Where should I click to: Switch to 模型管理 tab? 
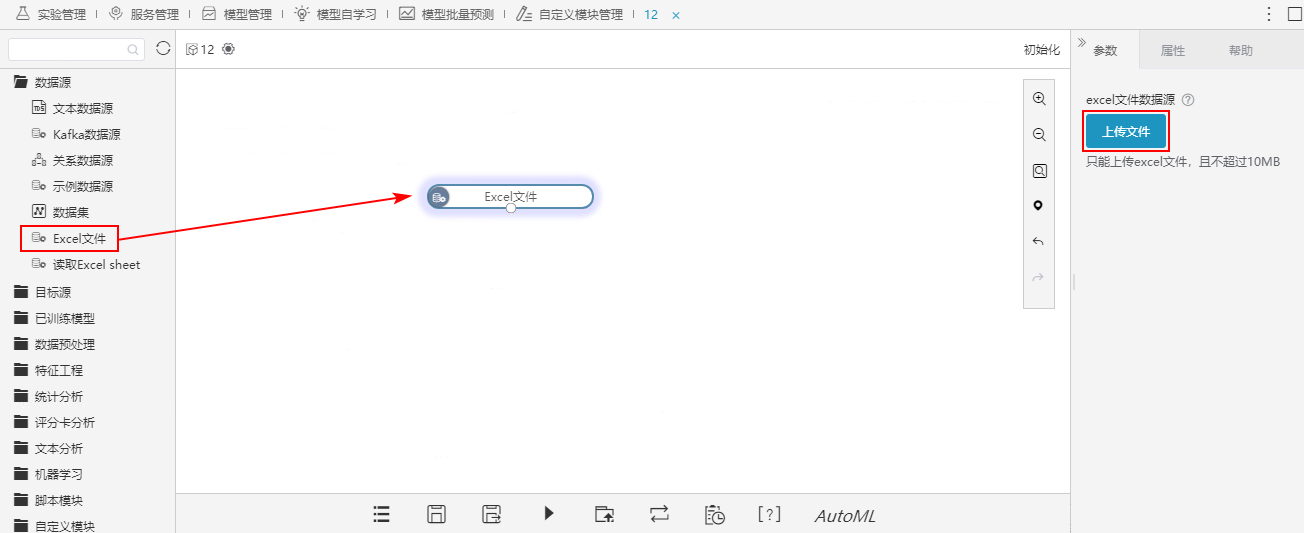[x=237, y=14]
